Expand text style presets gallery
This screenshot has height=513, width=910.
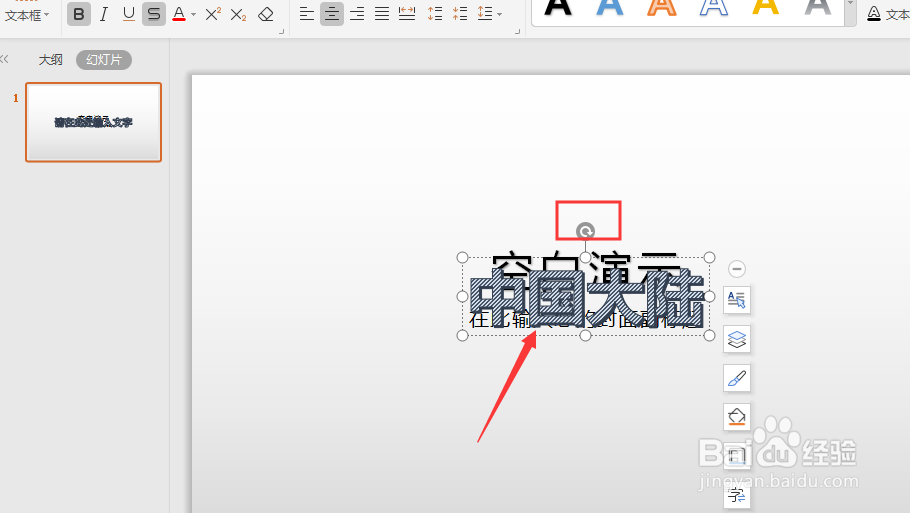click(x=850, y=12)
